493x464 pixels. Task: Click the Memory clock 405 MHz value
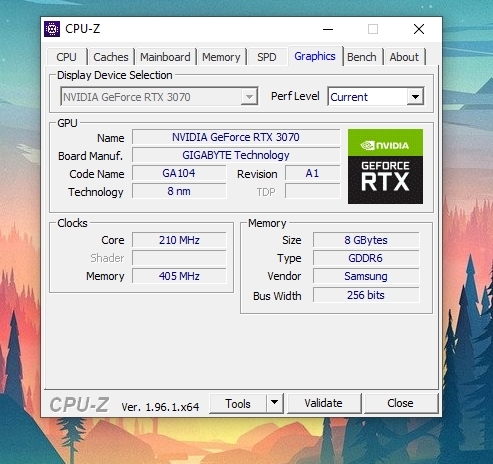point(179,276)
